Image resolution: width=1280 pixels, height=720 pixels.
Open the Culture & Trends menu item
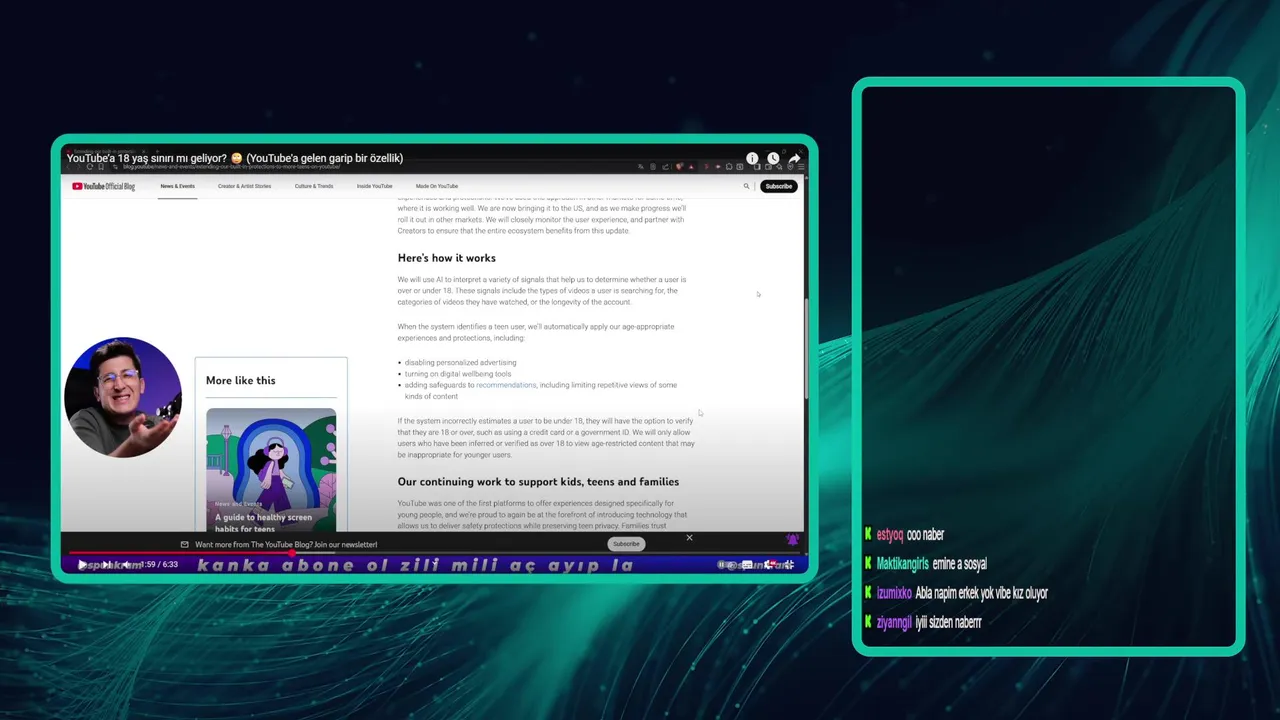(314, 186)
